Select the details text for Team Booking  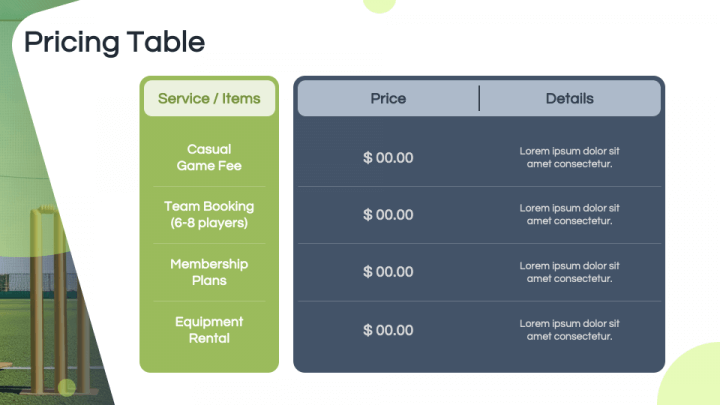pyautogui.click(x=569, y=215)
